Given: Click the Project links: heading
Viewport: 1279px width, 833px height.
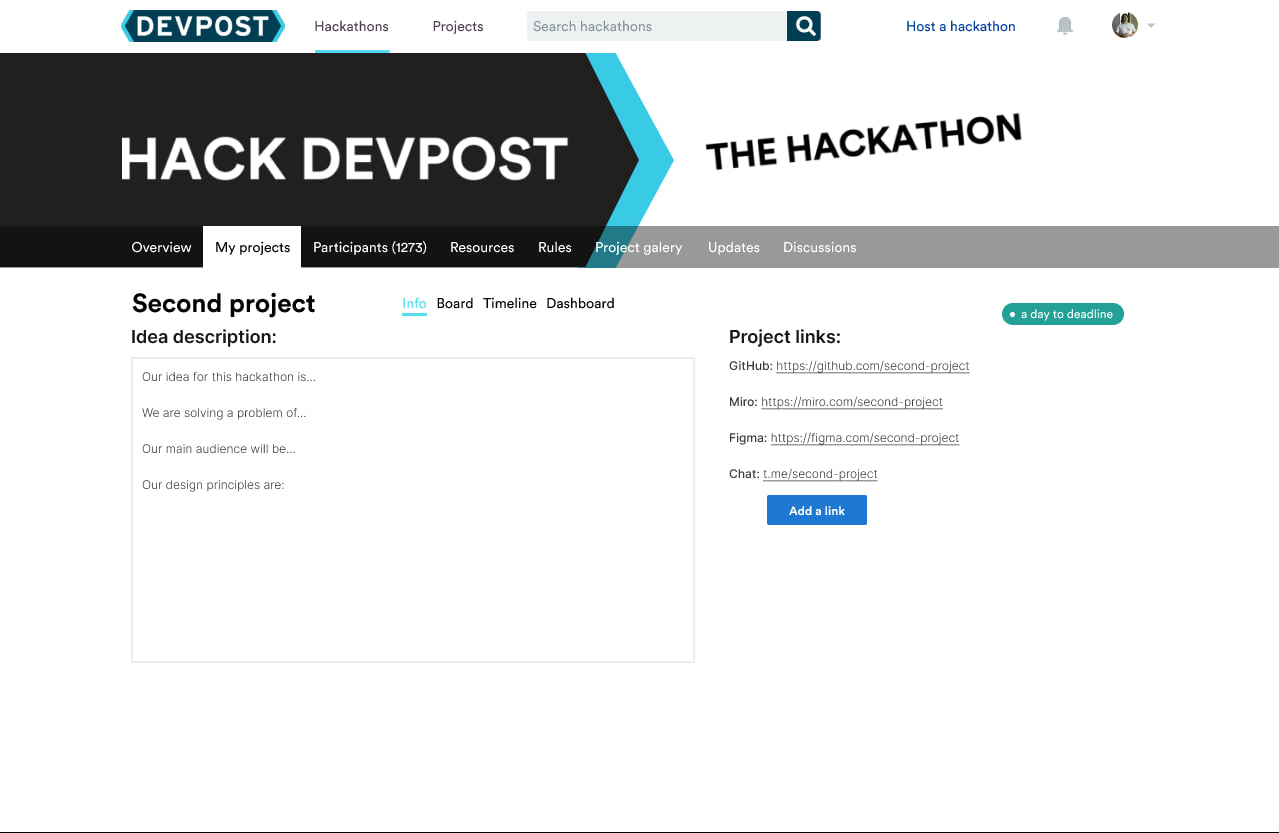Looking at the screenshot, I should click(785, 337).
